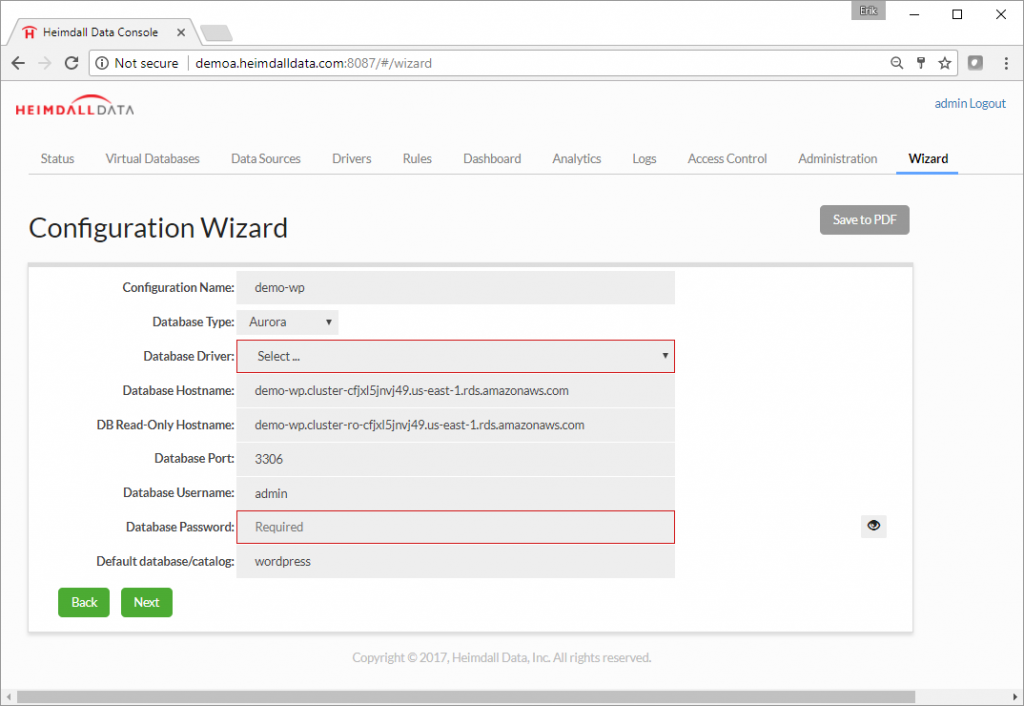Viewport: 1024px width, 706px height.
Task: Open the Access Control tab
Action: pos(728,159)
